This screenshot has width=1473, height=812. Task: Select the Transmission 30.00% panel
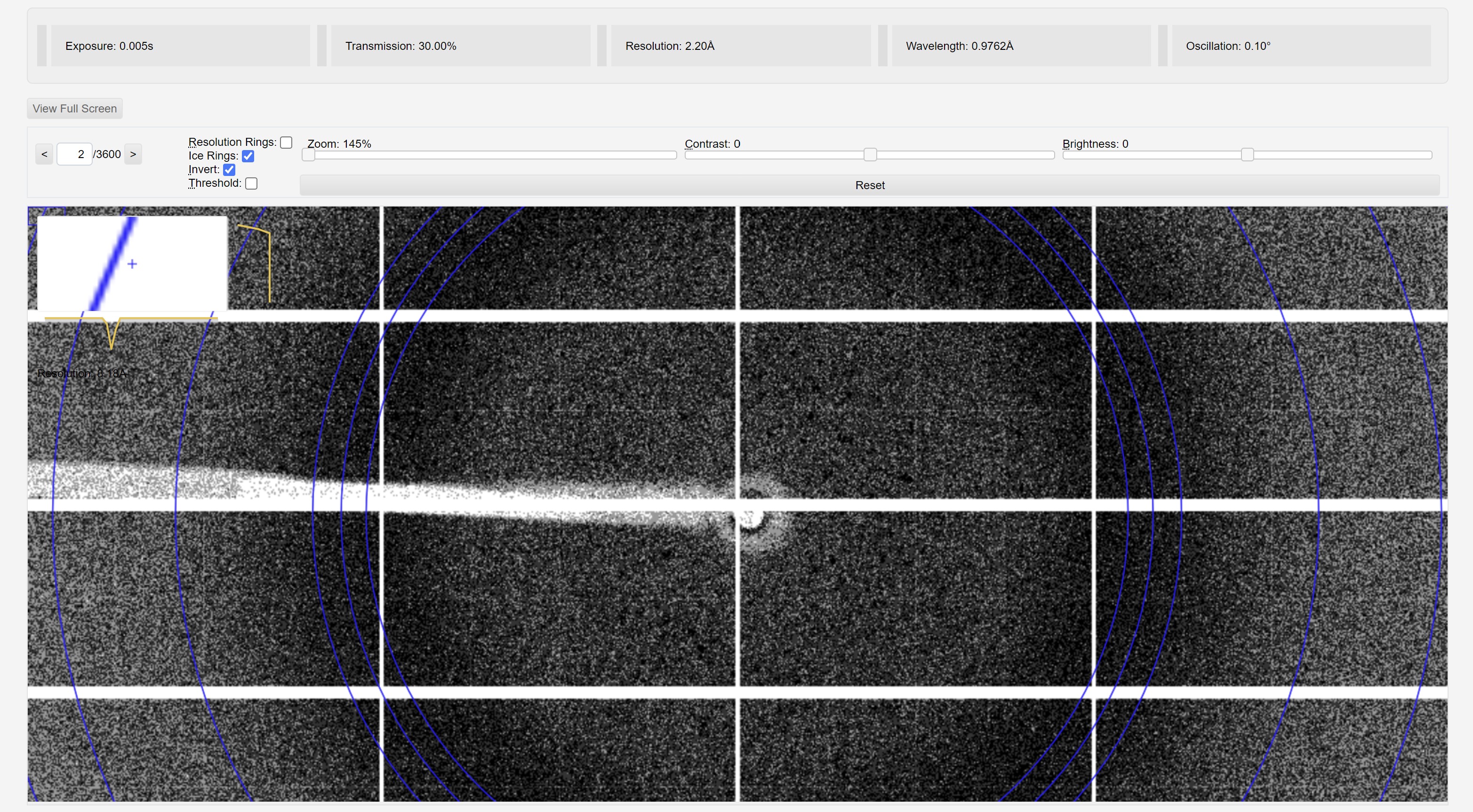click(x=460, y=46)
